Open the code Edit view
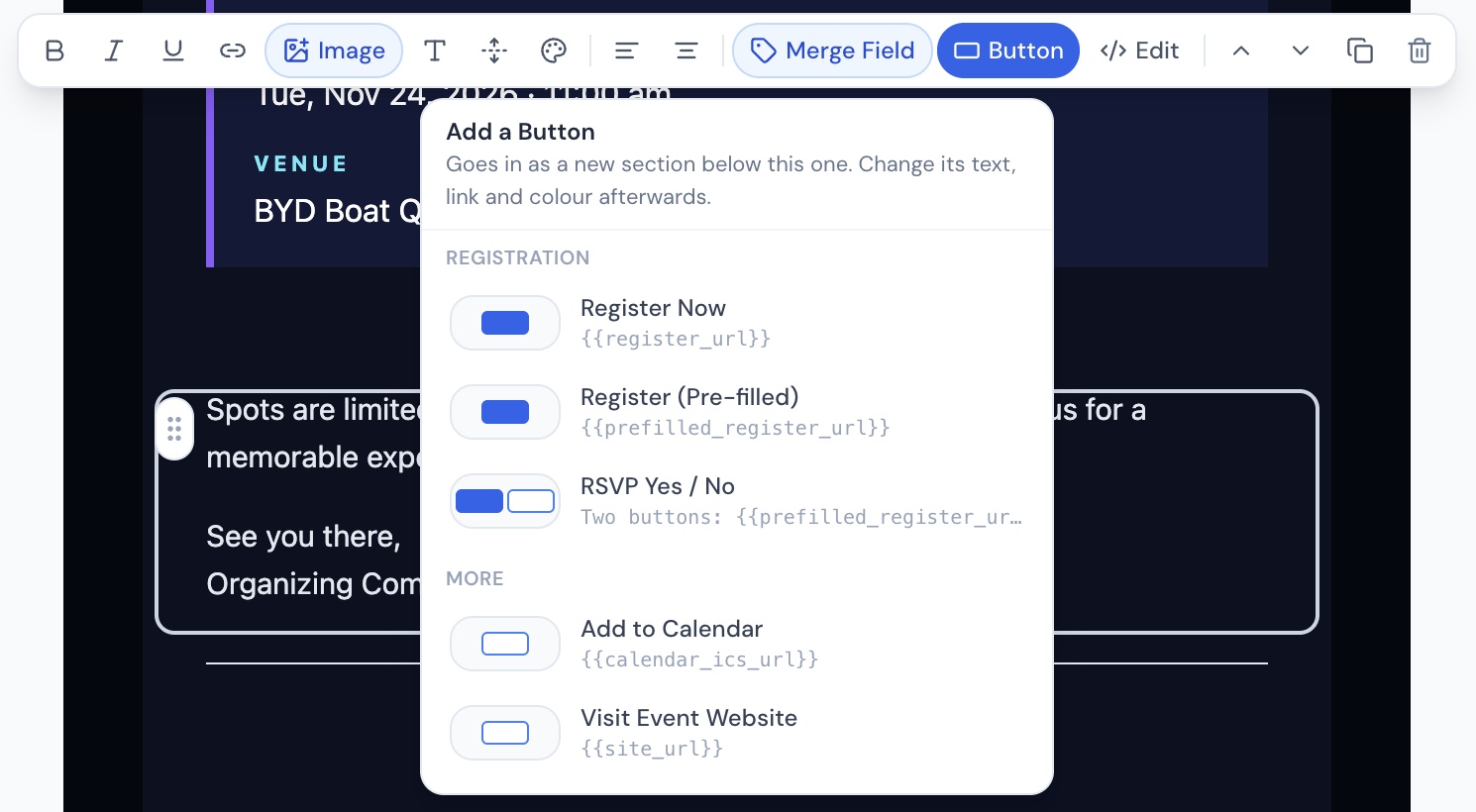 [1139, 51]
